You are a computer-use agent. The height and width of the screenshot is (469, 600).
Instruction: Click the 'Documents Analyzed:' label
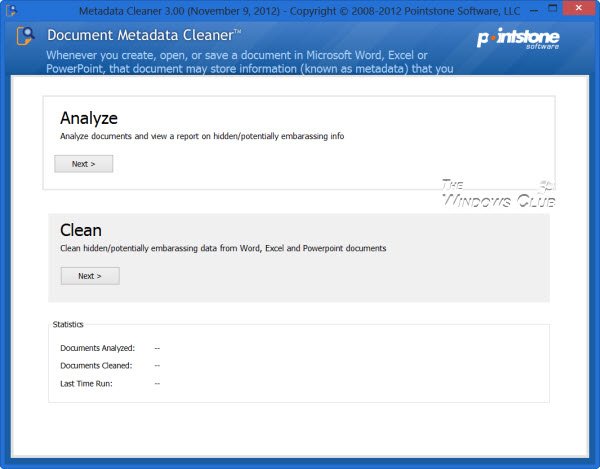coord(98,348)
